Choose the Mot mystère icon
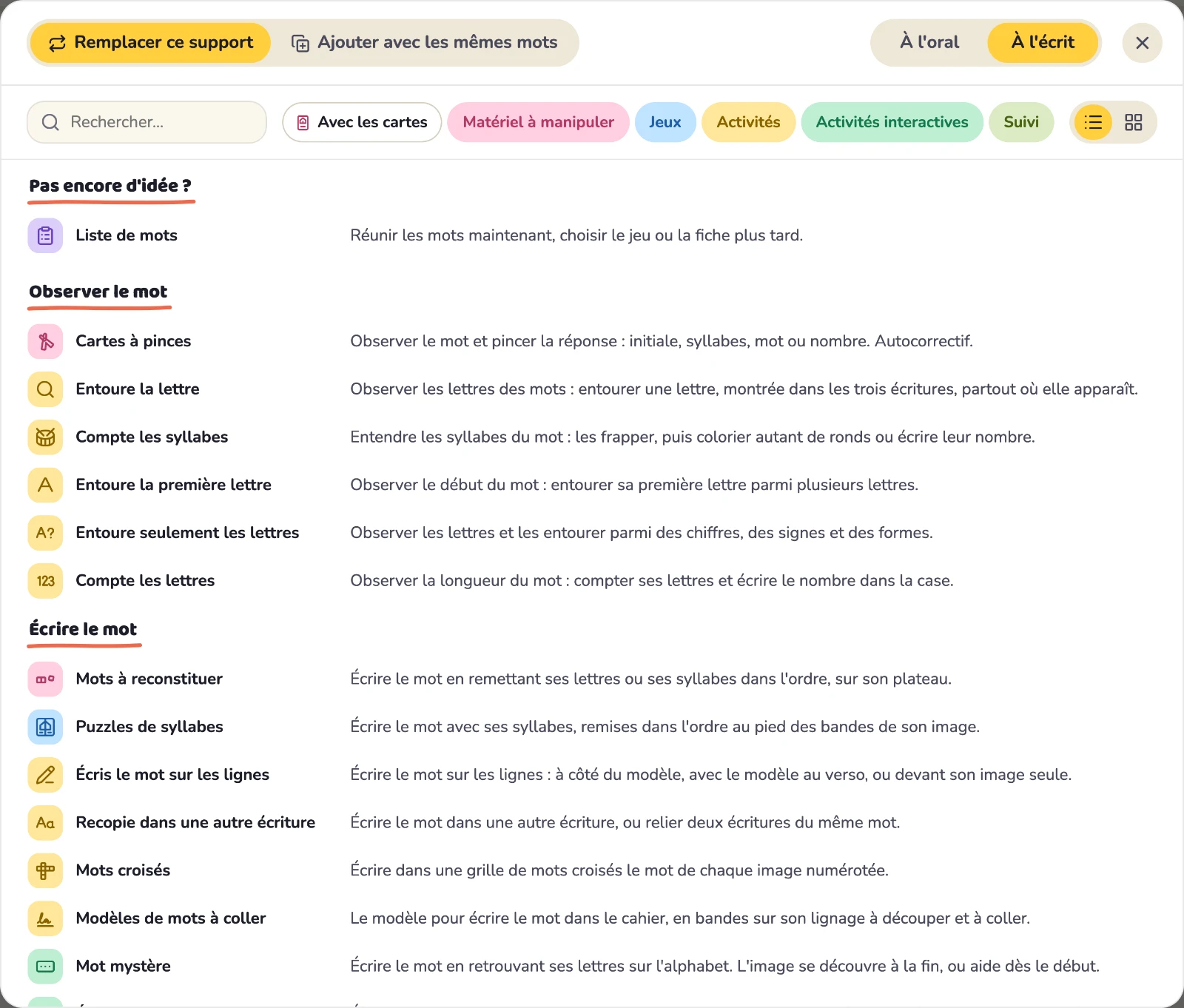Viewport: 1184px width, 1008px height. click(45, 967)
